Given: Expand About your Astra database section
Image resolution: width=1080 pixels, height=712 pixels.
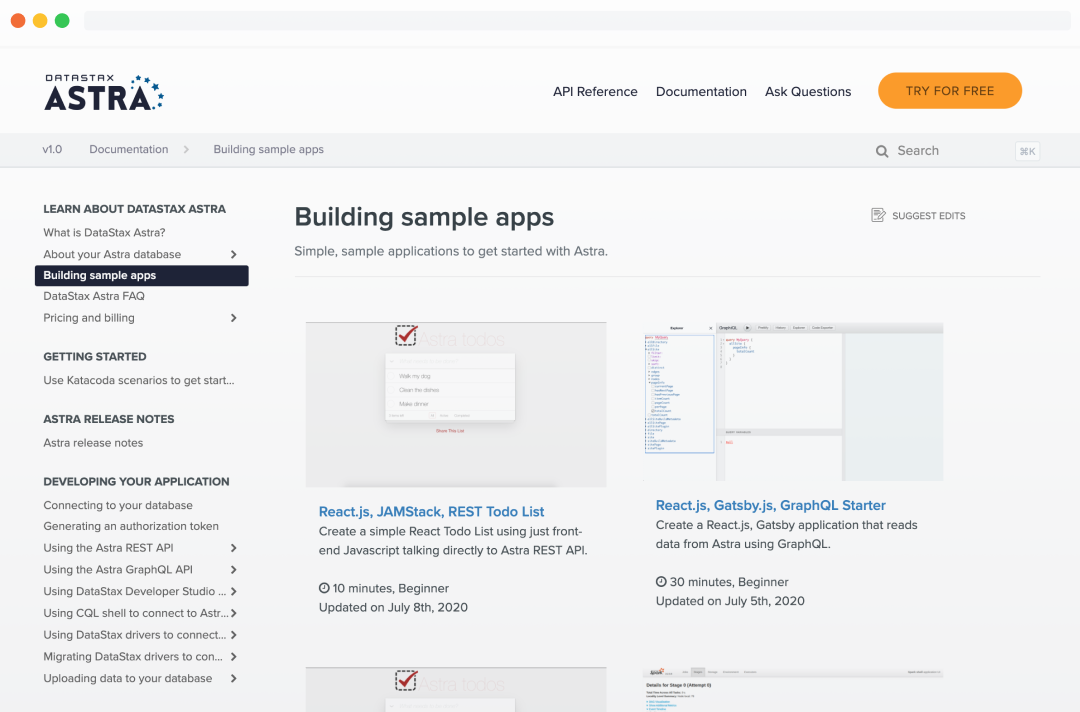Looking at the screenshot, I should (233, 255).
